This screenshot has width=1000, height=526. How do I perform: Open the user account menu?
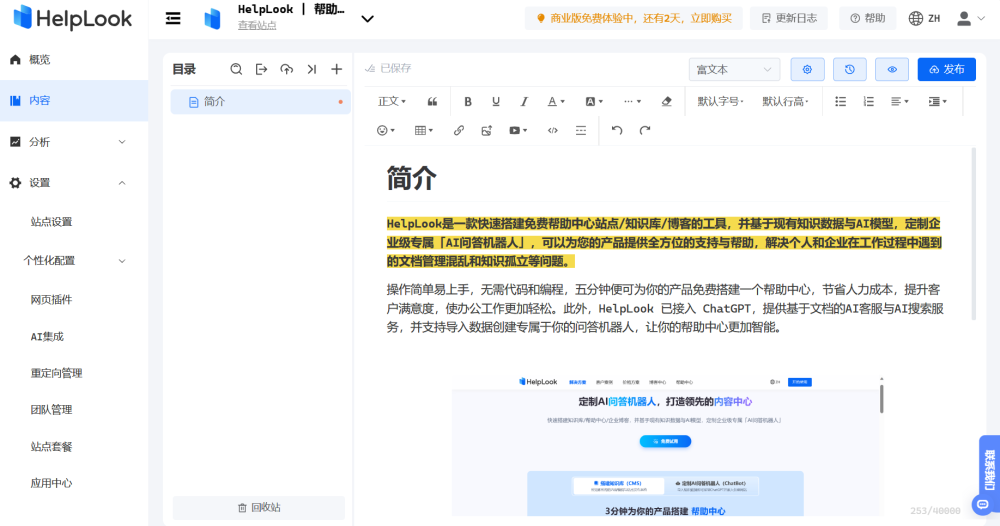pyautogui.click(x=971, y=18)
